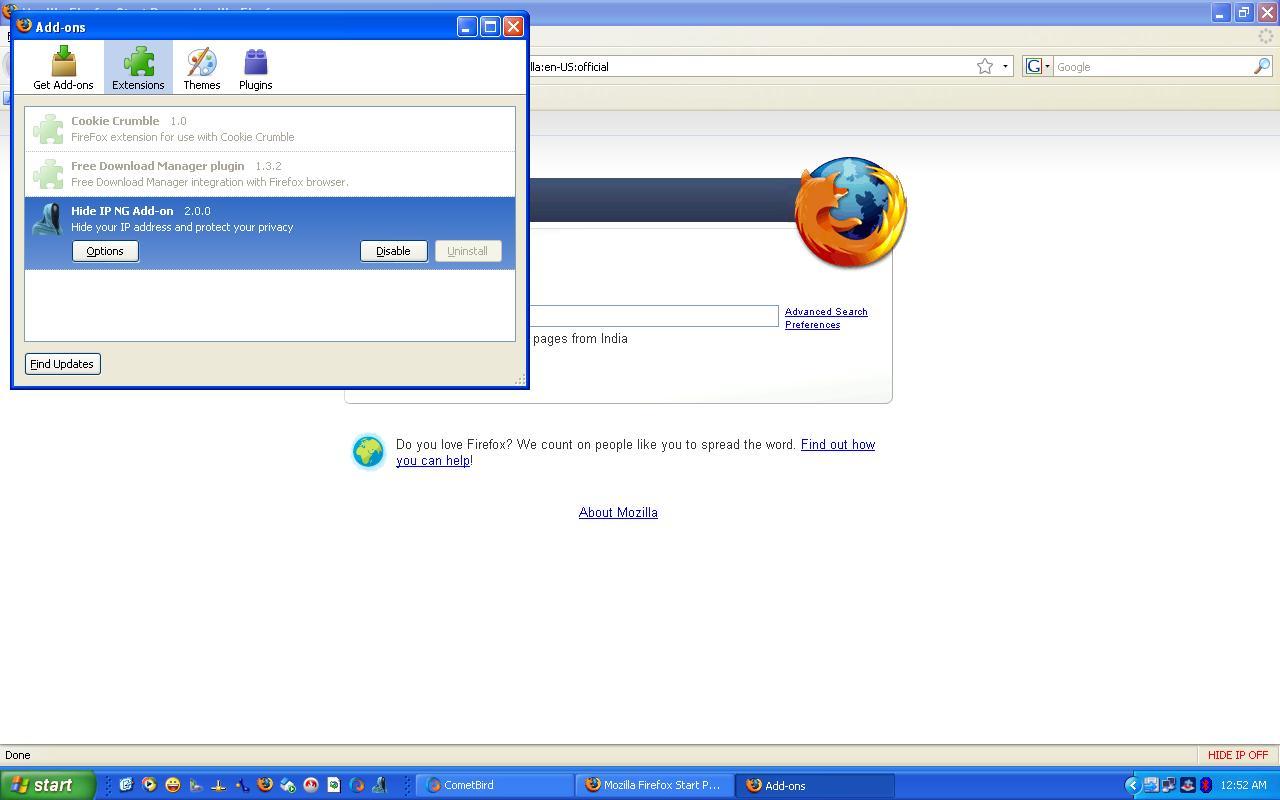Click the start page search text field
This screenshot has height=800, width=1280.
pos(652,316)
